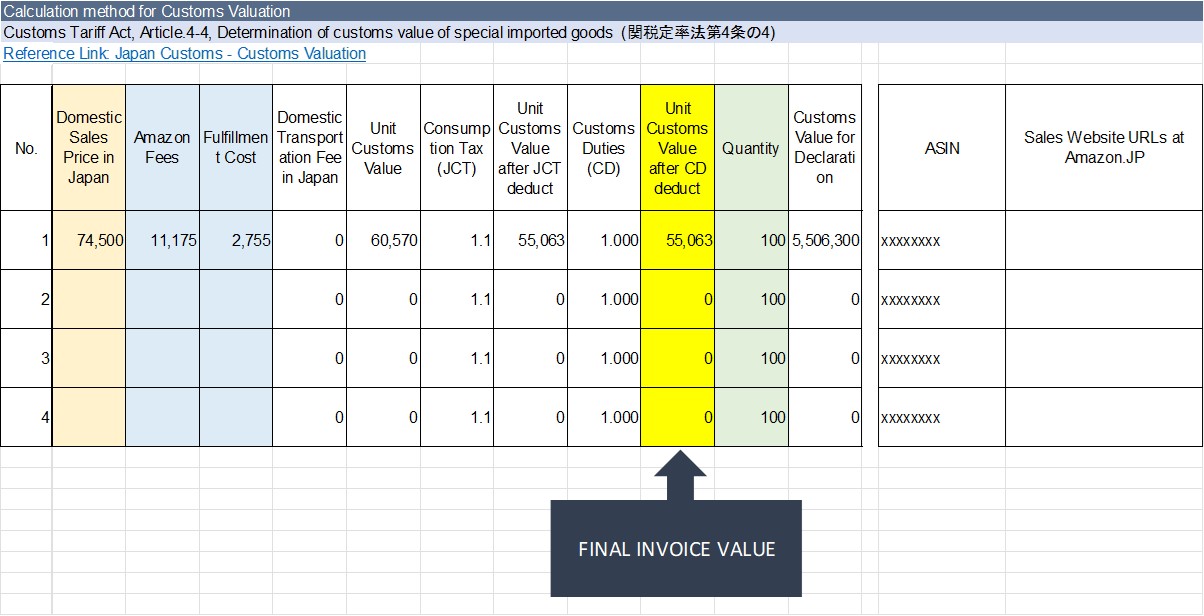Select the ASIN cell for row 1
This screenshot has height=616, width=1204.
point(940,241)
